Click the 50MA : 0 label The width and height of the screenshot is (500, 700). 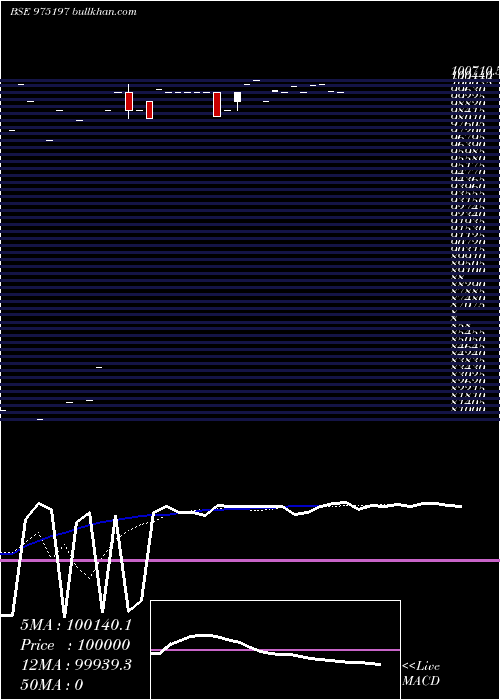pos(52,685)
